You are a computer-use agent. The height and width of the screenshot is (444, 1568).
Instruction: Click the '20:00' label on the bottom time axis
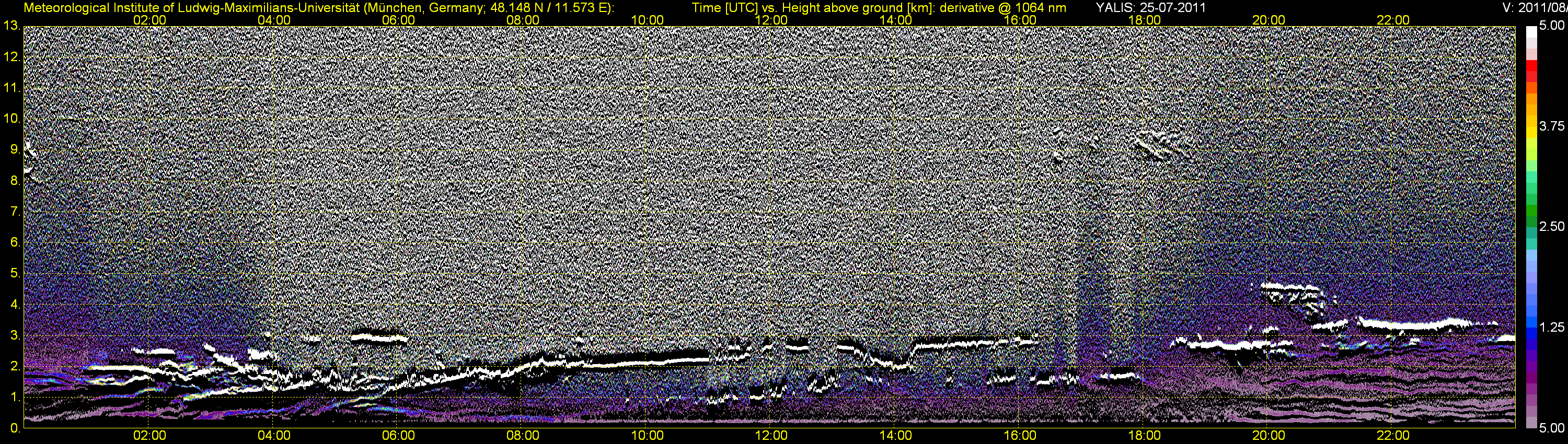pos(1269,436)
